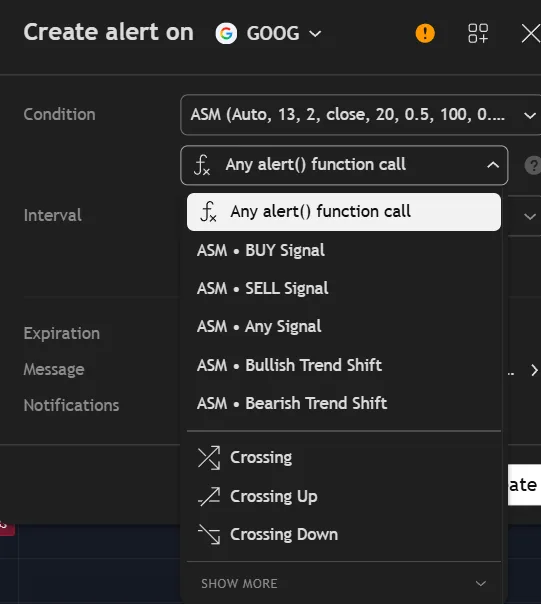This screenshot has height=604, width=541.
Task: Click the Create button
Action: click(x=524, y=485)
